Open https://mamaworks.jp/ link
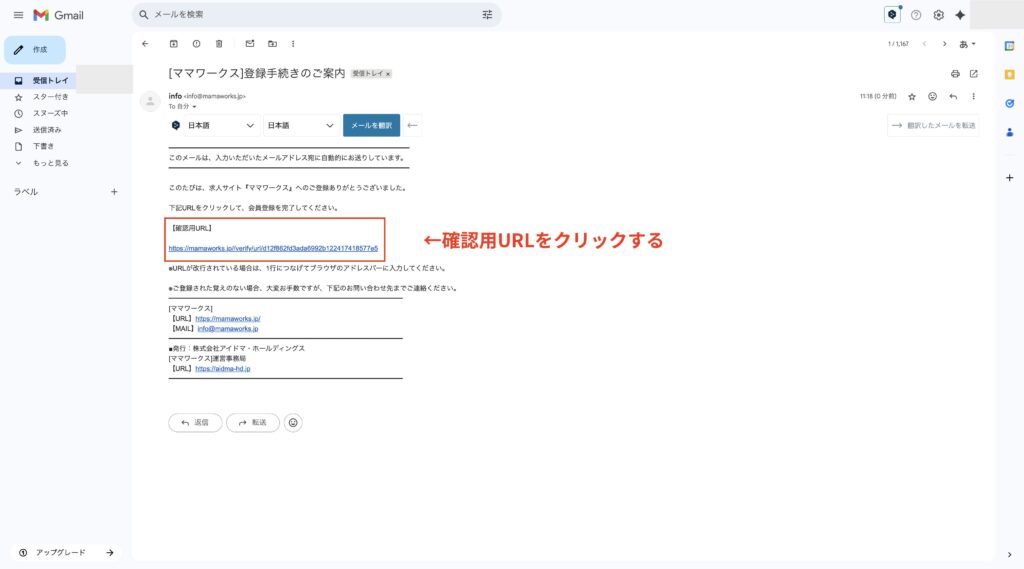Screen dimensions: 1024x569 228,319
